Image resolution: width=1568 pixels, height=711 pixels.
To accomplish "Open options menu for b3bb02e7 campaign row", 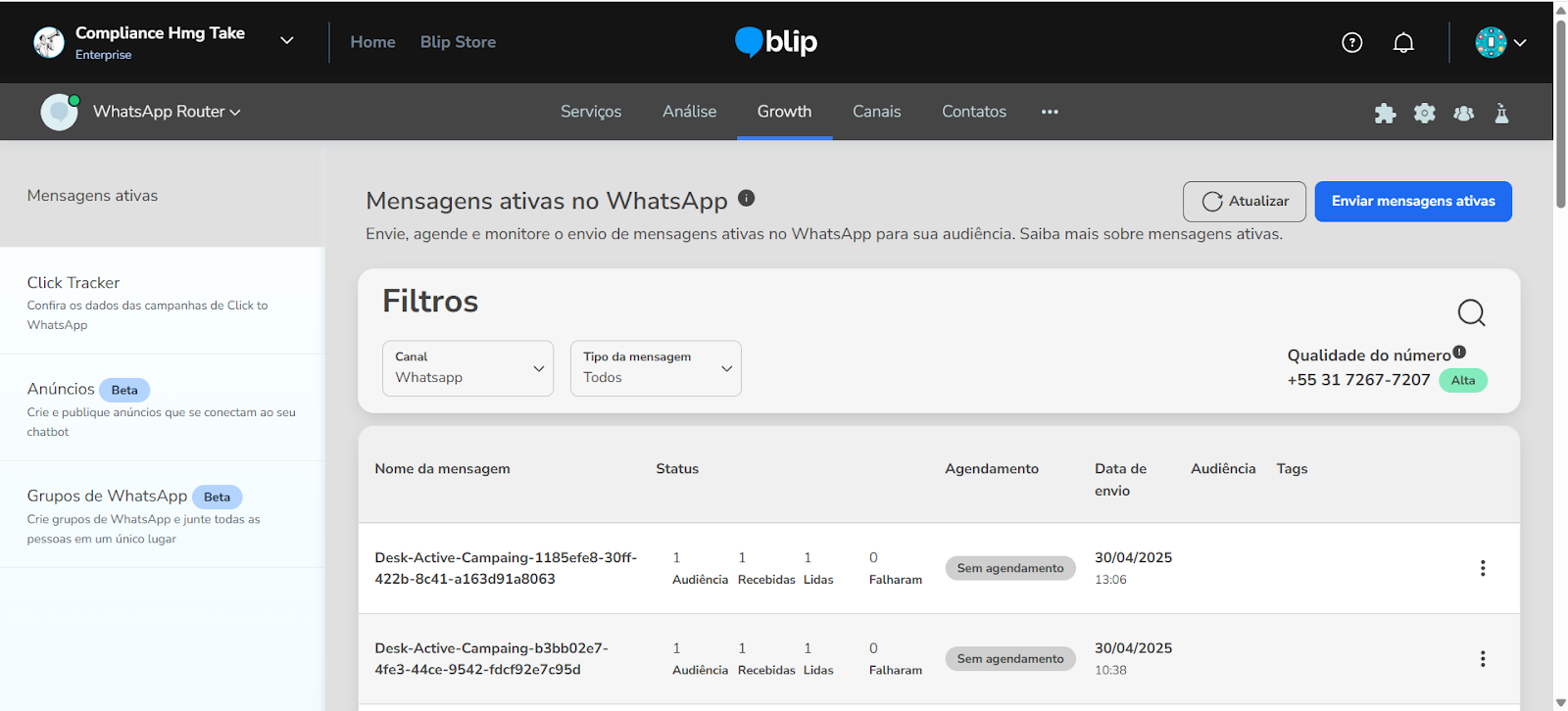I will [1483, 659].
